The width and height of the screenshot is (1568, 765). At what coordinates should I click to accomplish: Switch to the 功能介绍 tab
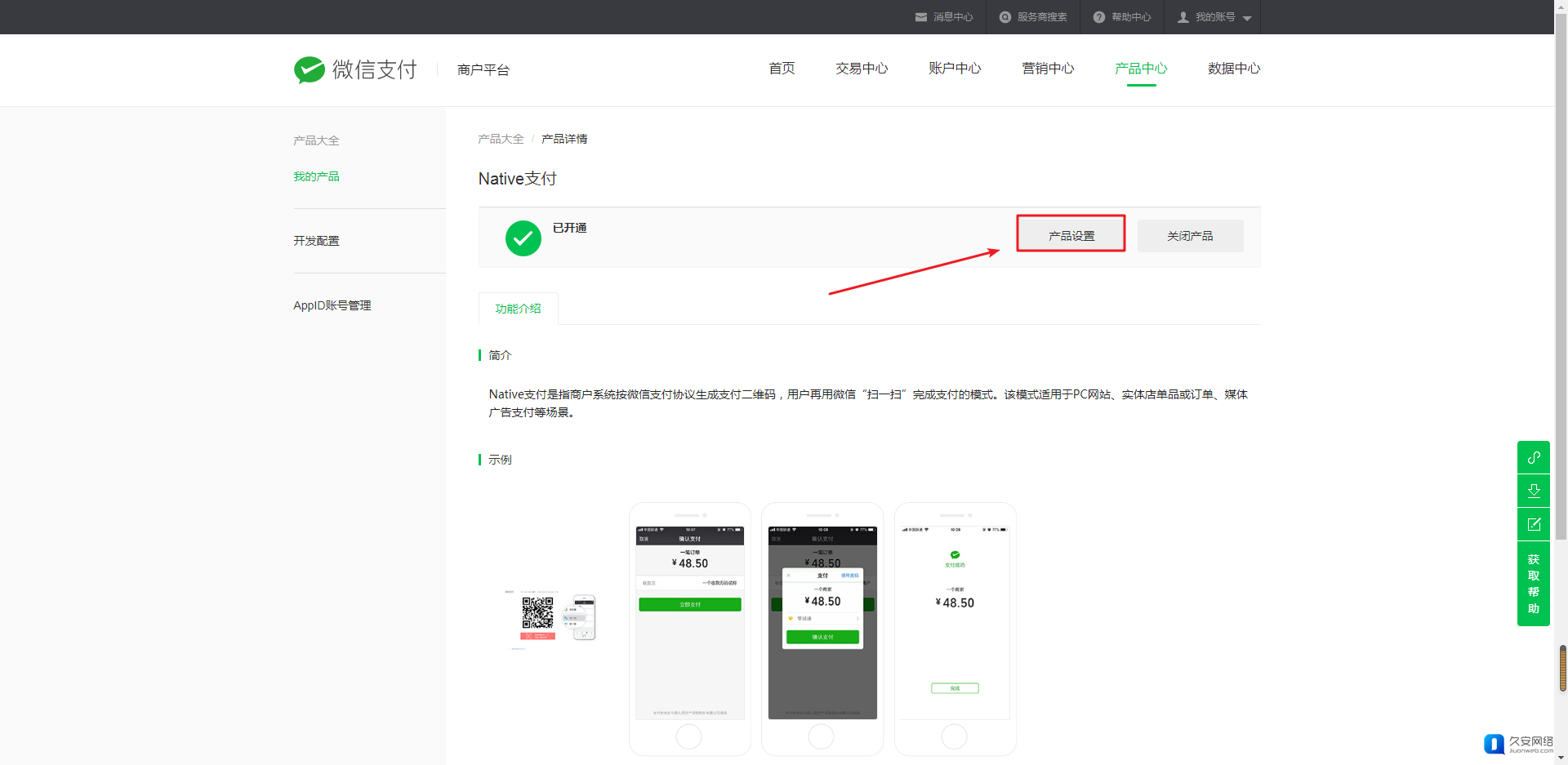click(518, 309)
